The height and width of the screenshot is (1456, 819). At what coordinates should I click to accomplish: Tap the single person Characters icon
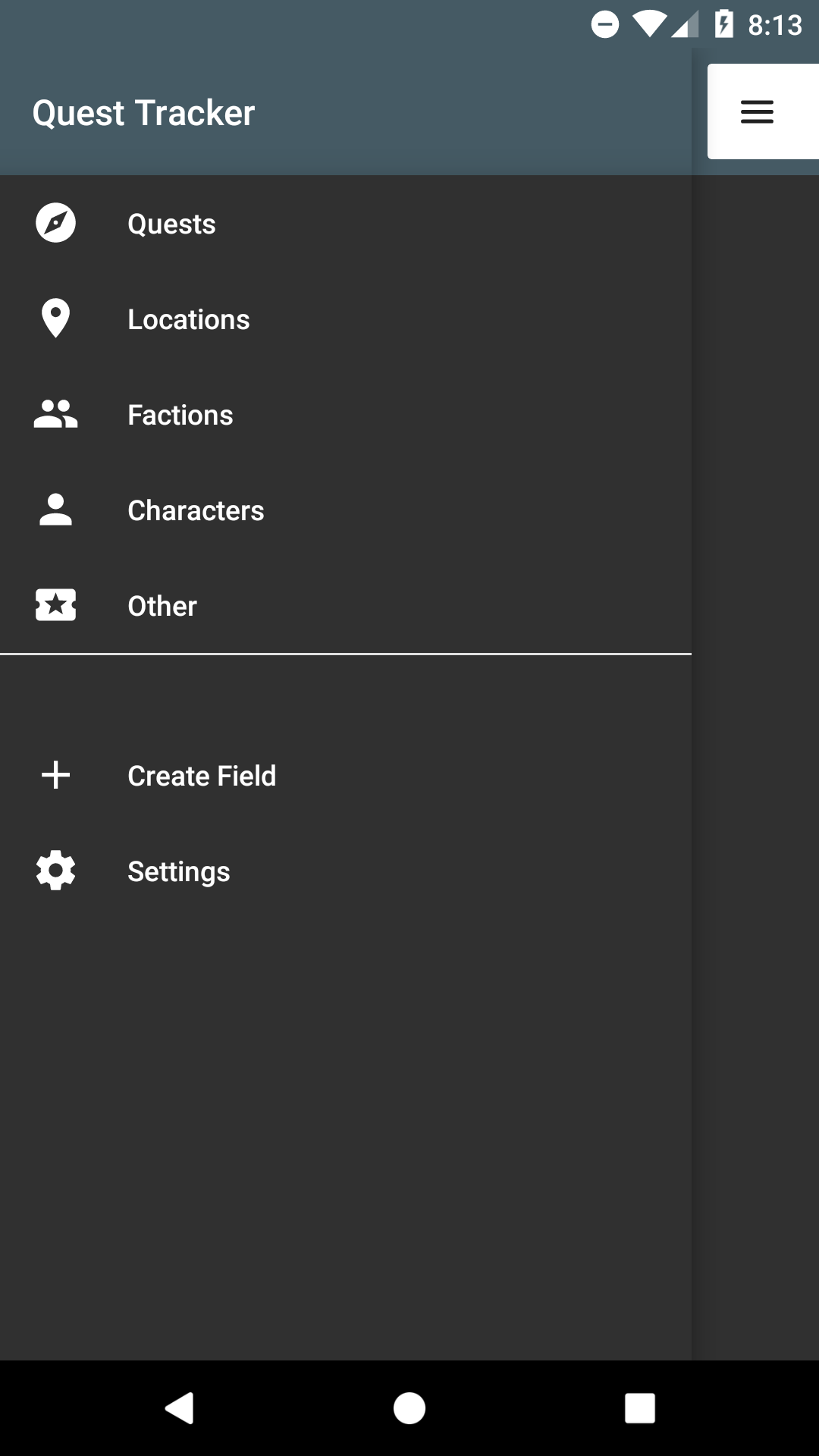55,510
